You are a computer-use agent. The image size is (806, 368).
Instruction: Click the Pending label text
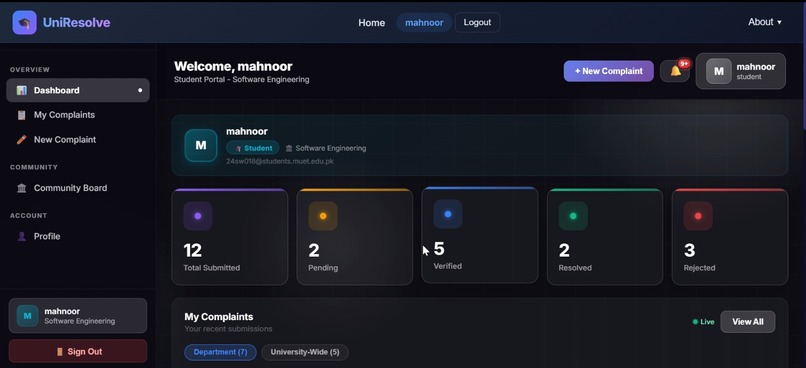[x=323, y=268]
